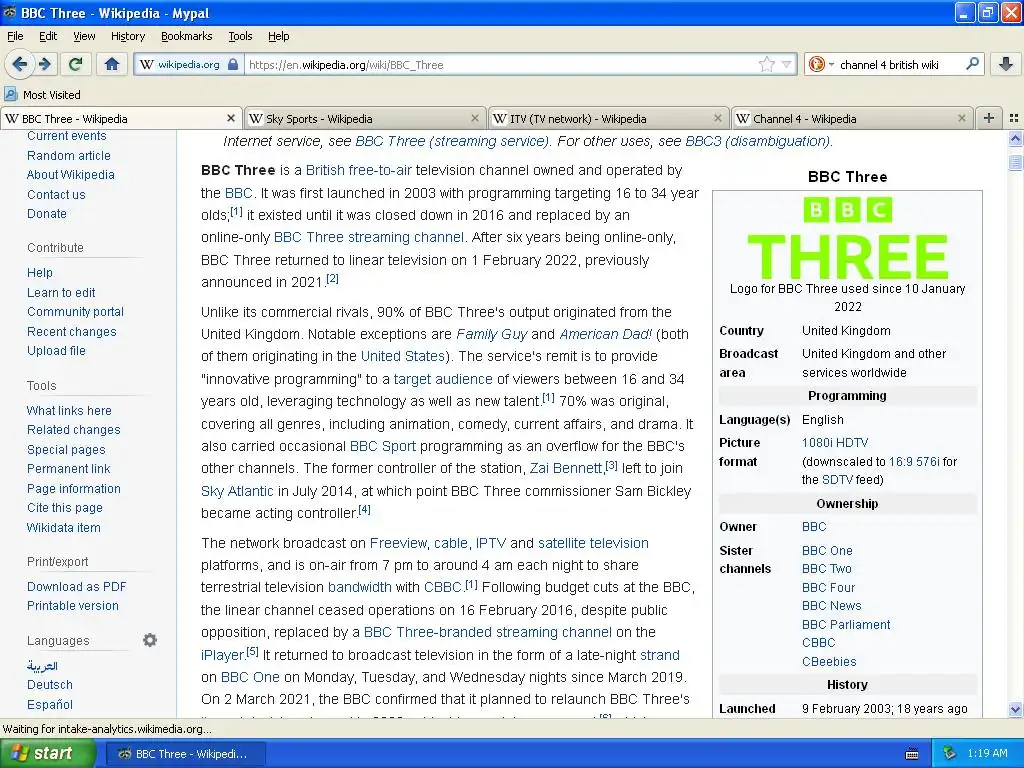
Task: Open the Edit menu
Action: coord(48,36)
